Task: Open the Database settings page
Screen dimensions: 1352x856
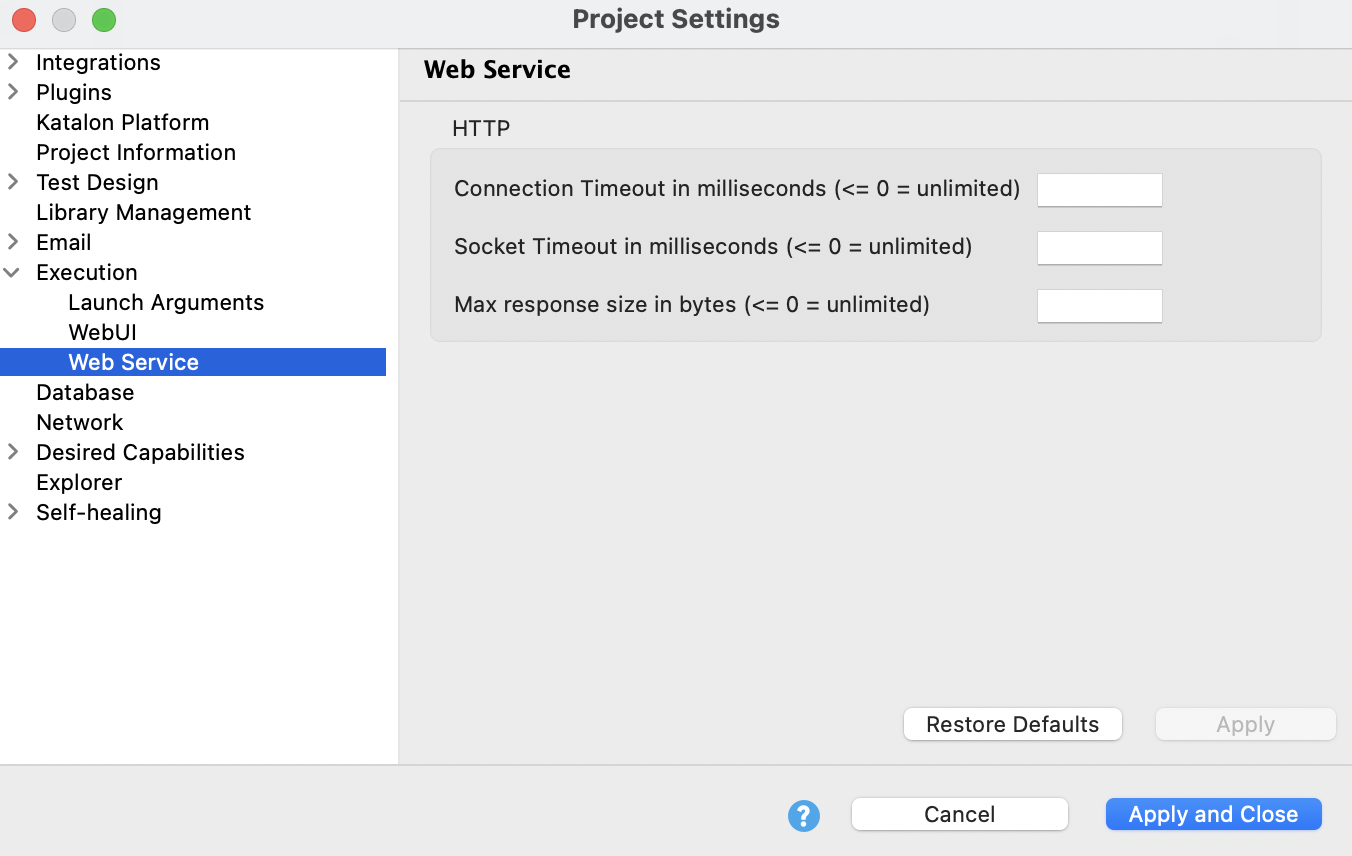Action: 85,392
